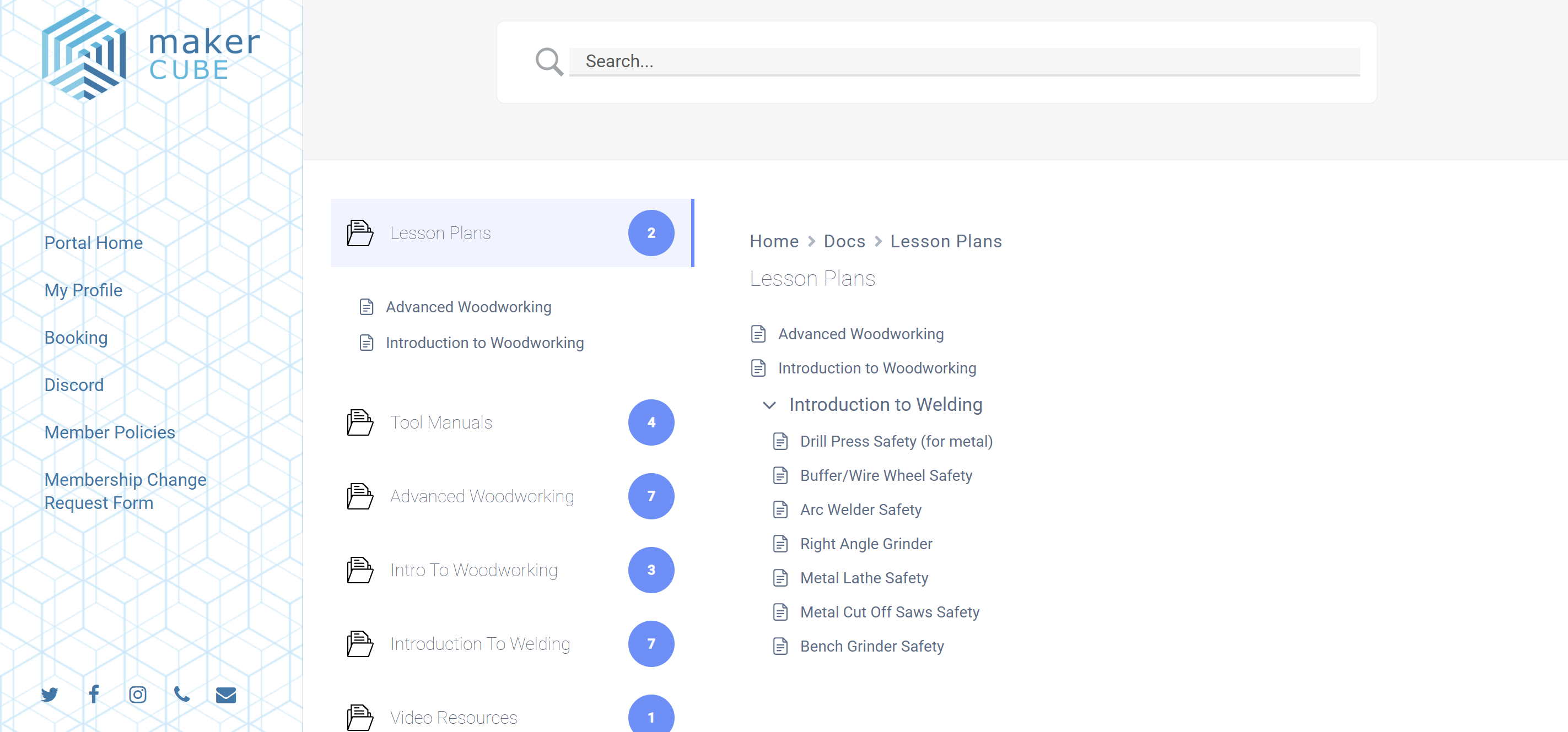
Task: Open the Facebook social icon
Action: coord(94,695)
